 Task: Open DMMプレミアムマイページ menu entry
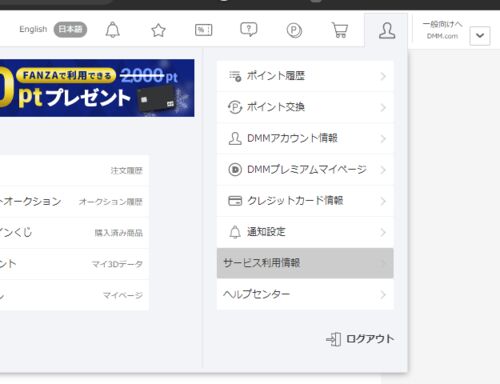(x=305, y=170)
